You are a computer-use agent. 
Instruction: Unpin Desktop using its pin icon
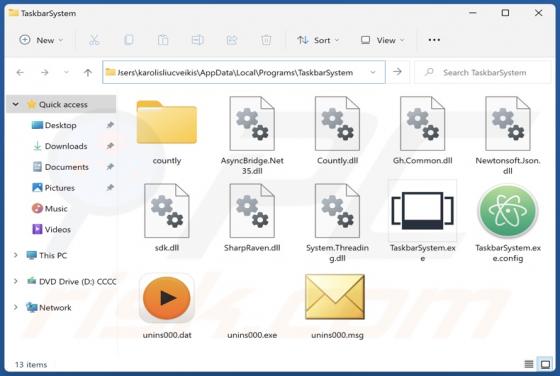click(x=110, y=125)
